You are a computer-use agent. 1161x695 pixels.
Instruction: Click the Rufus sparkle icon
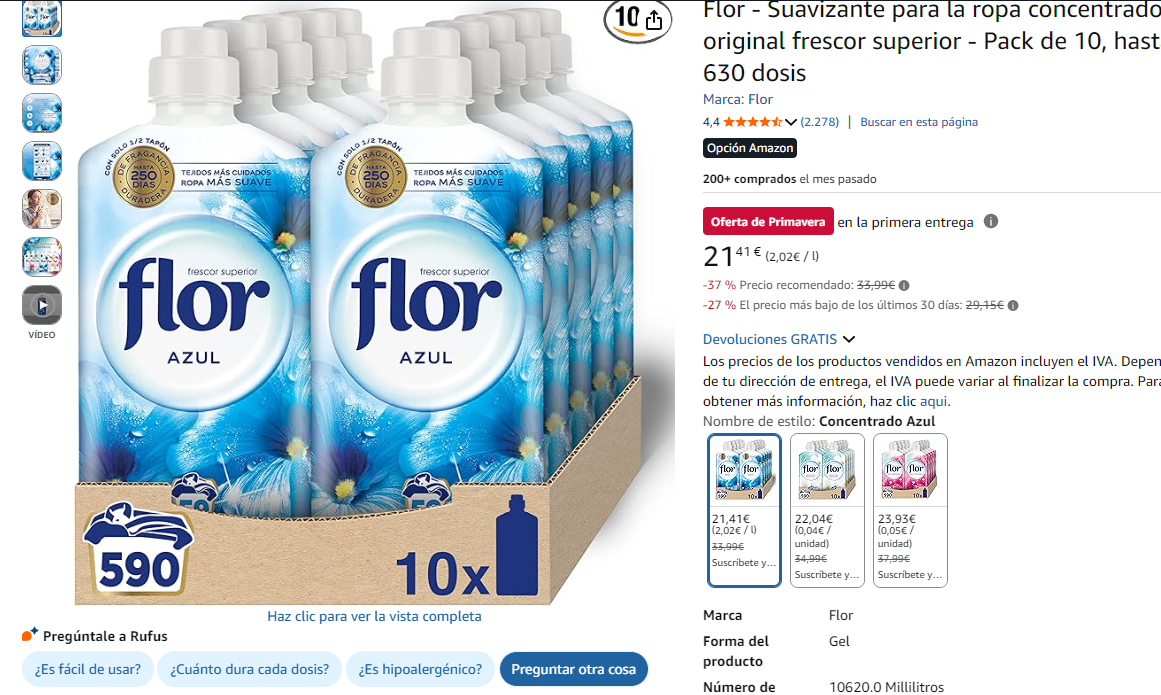30,634
